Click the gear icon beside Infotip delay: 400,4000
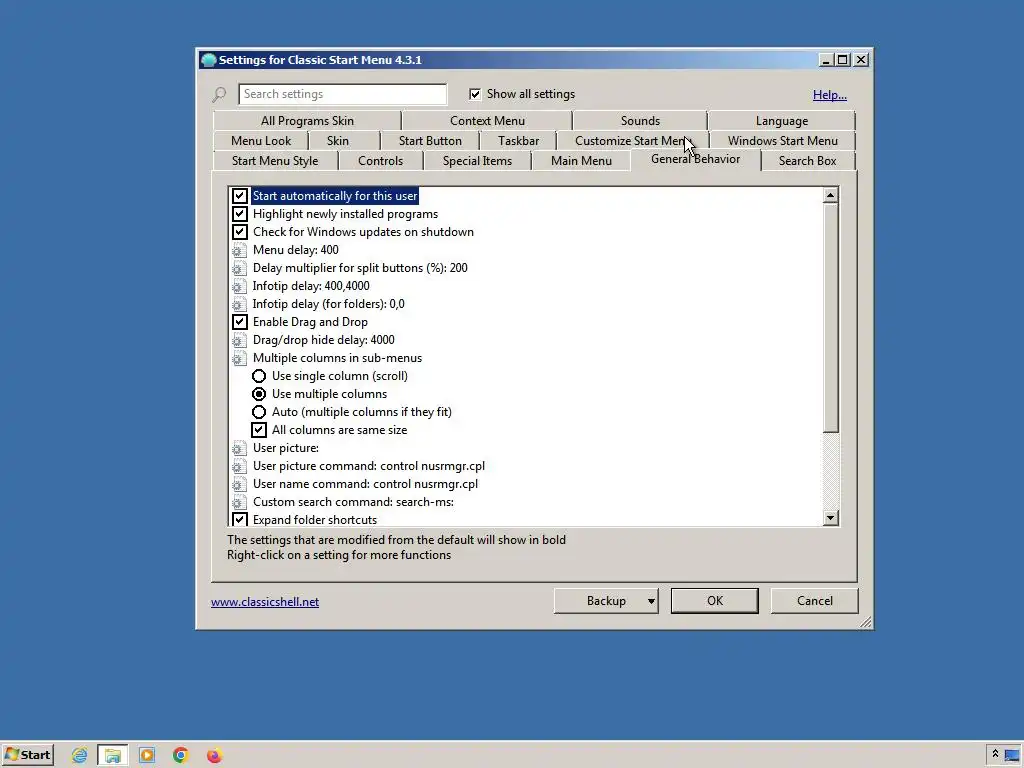 [239, 286]
